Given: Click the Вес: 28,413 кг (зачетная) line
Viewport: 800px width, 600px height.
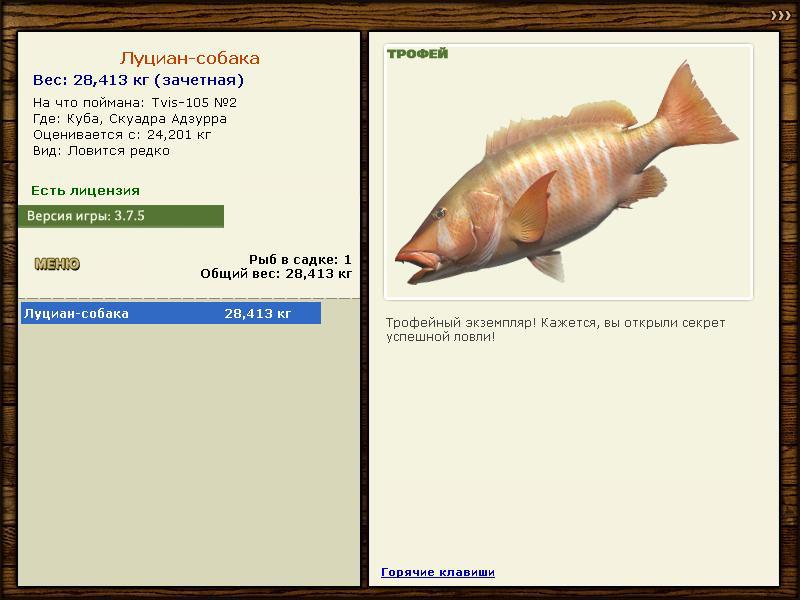Looking at the screenshot, I should click(x=138, y=80).
